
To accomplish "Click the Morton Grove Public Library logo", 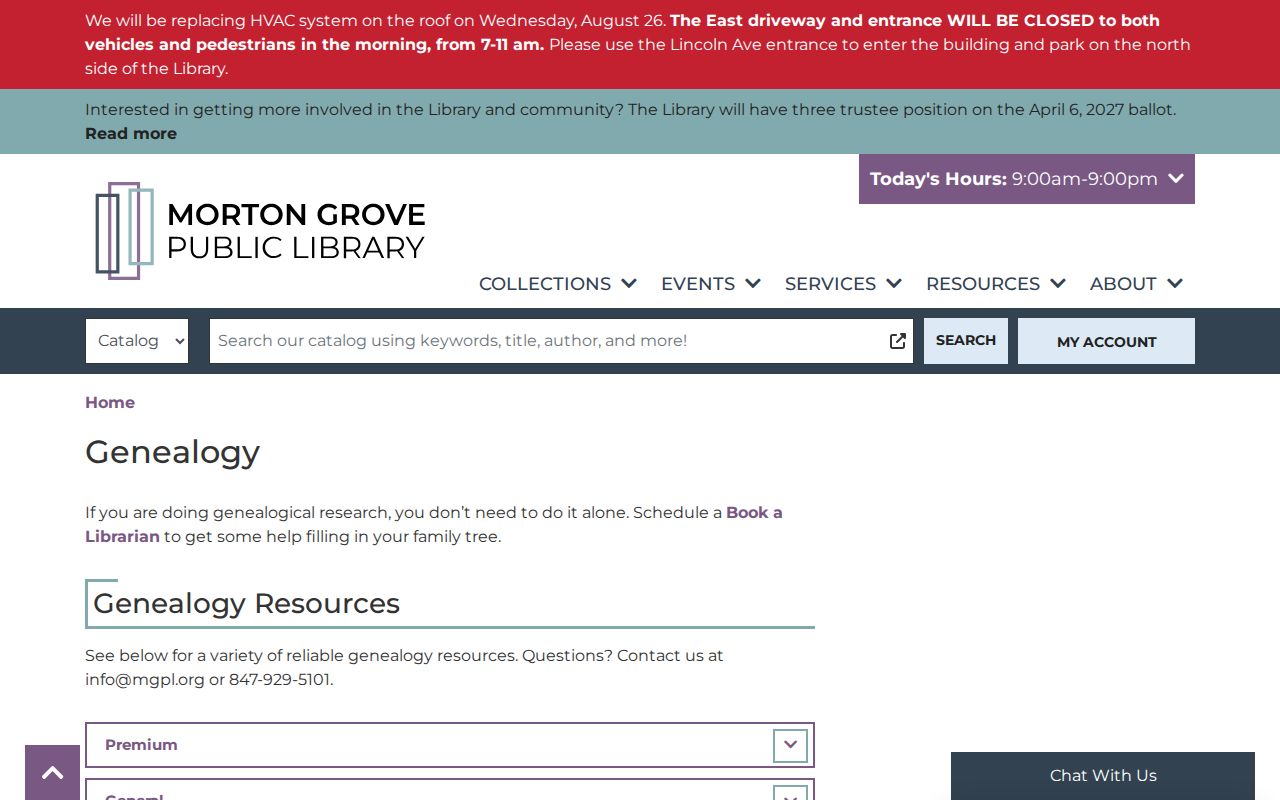I will [x=260, y=231].
